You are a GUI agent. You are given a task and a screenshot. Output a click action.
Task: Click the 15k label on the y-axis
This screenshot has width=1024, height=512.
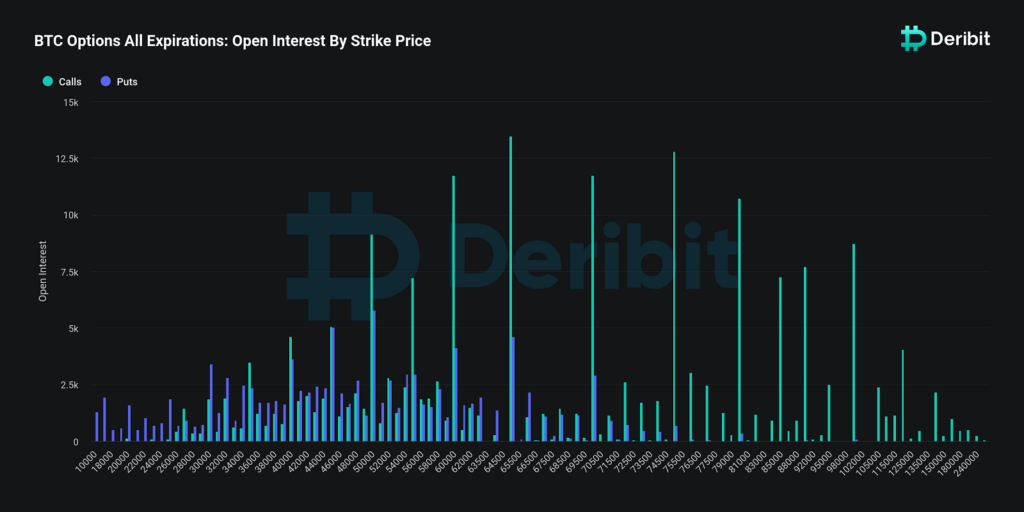tap(71, 103)
